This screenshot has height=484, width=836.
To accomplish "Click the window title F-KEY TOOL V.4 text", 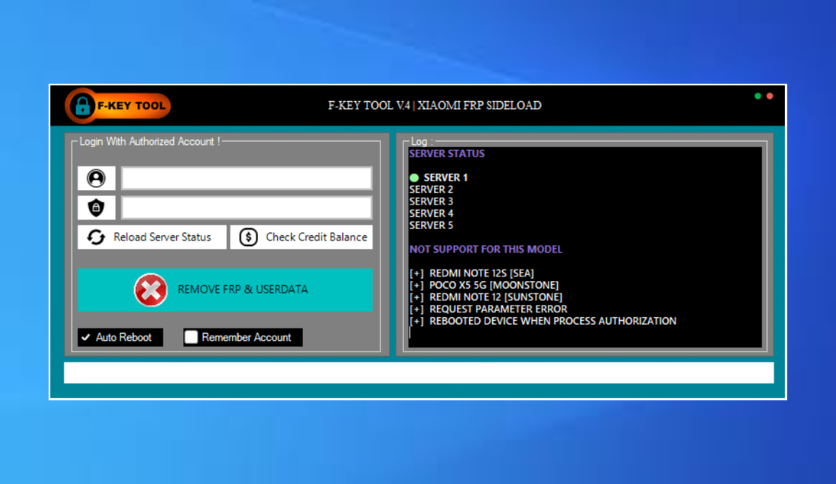I will [435, 106].
